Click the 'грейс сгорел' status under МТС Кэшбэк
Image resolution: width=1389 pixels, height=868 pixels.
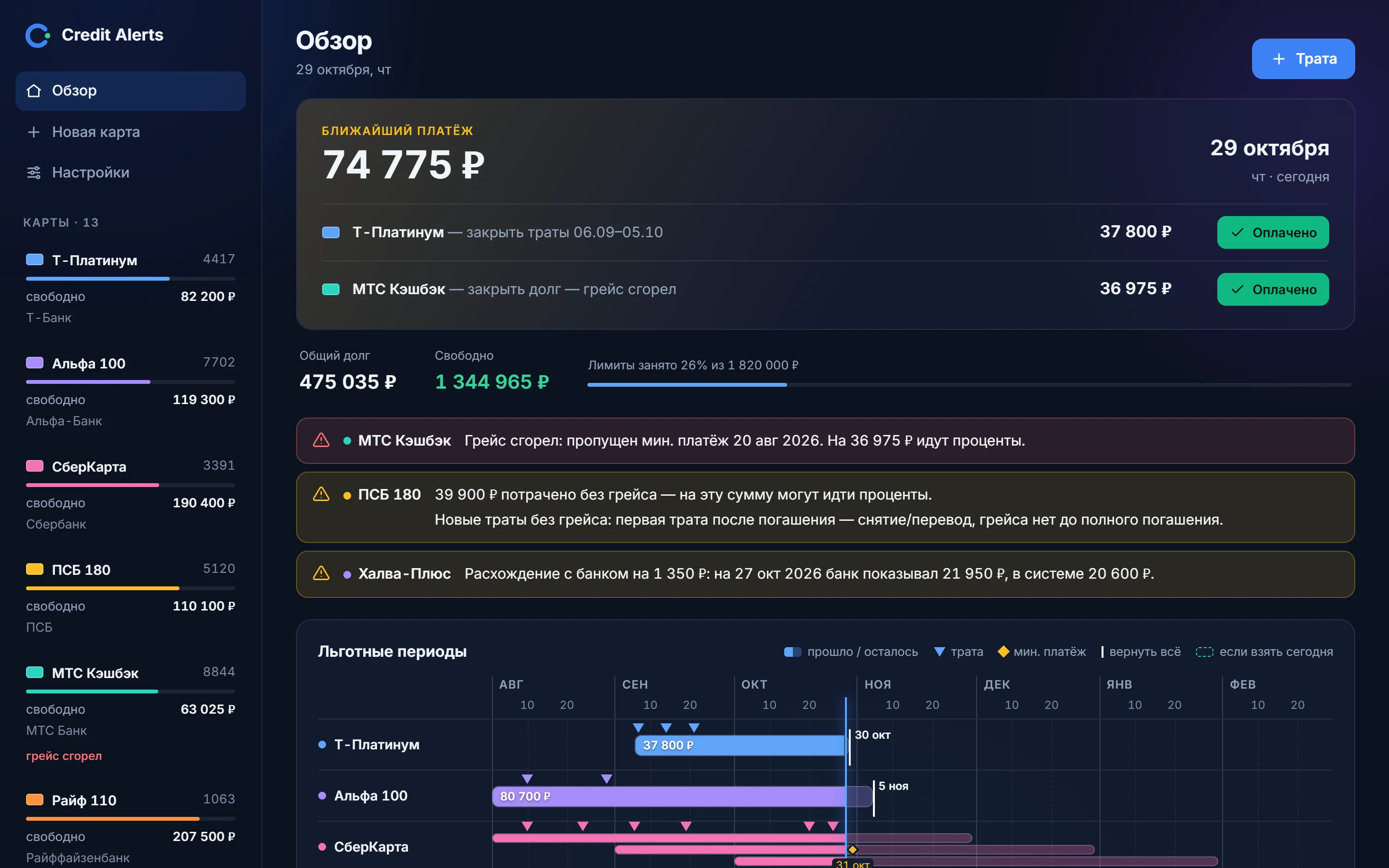point(64,756)
